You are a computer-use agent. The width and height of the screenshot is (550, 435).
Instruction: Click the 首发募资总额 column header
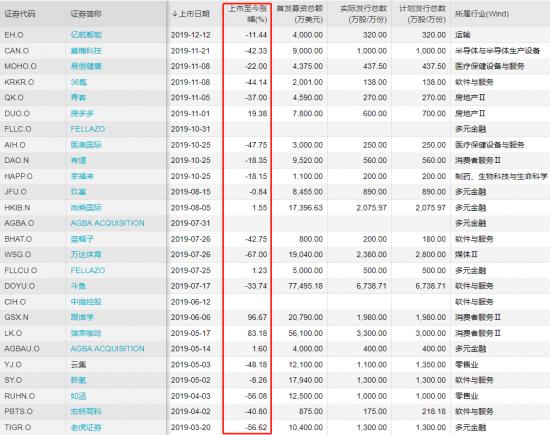pos(300,14)
